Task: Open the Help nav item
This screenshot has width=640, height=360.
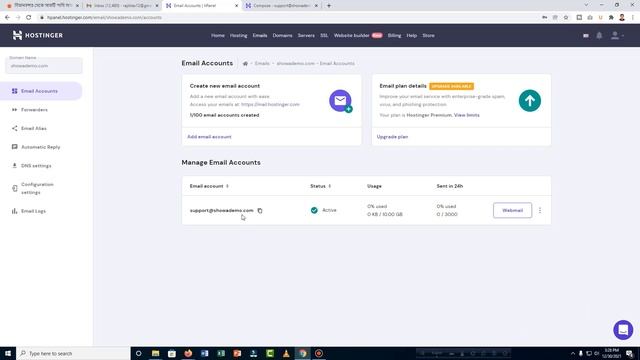Action: click(x=411, y=36)
